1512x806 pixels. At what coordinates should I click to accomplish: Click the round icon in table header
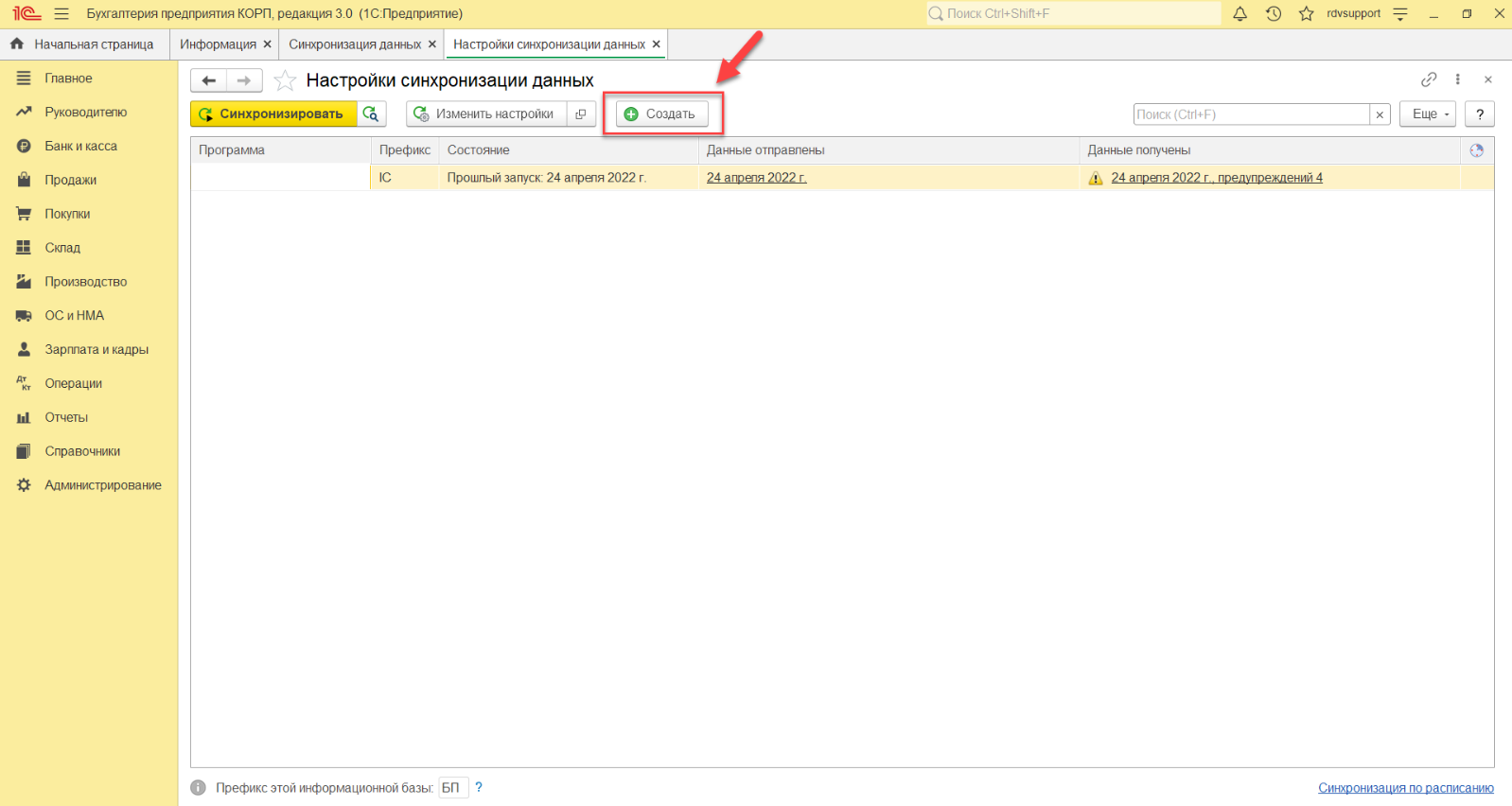pyautogui.click(x=1477, y=150)
